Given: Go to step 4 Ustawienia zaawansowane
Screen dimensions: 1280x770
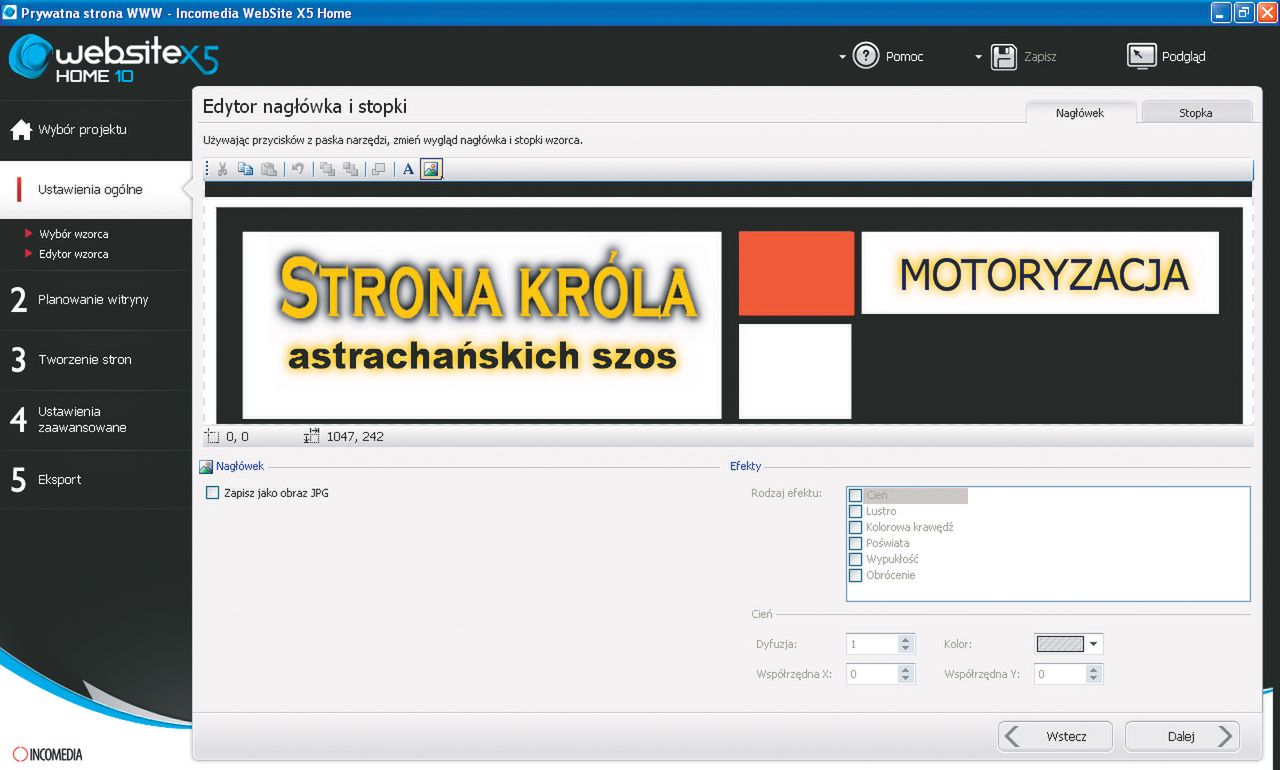Looking at the screenshot, I should click(96, 420).
